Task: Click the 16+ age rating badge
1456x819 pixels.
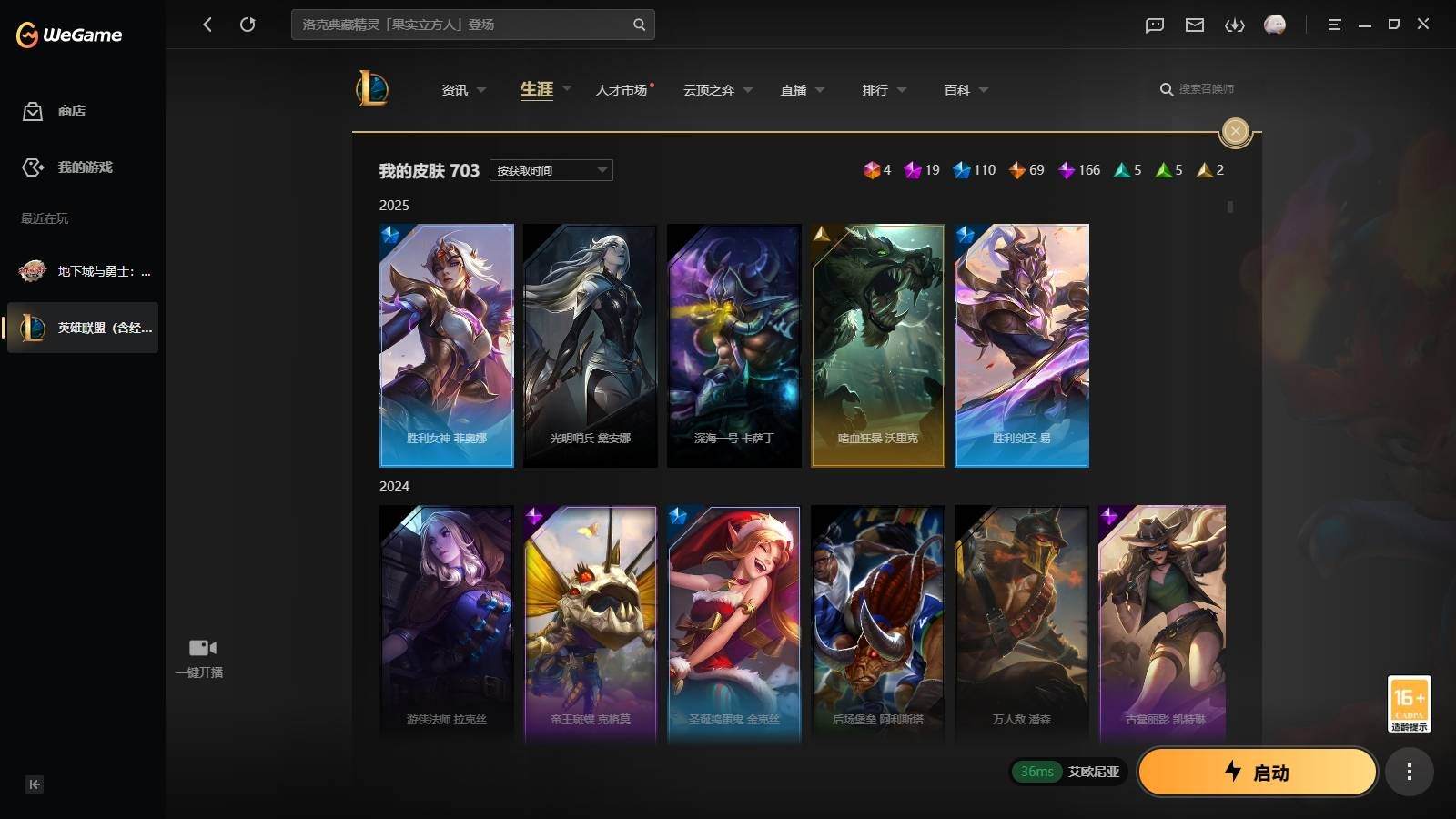Action: click(x=1409, y=703)
